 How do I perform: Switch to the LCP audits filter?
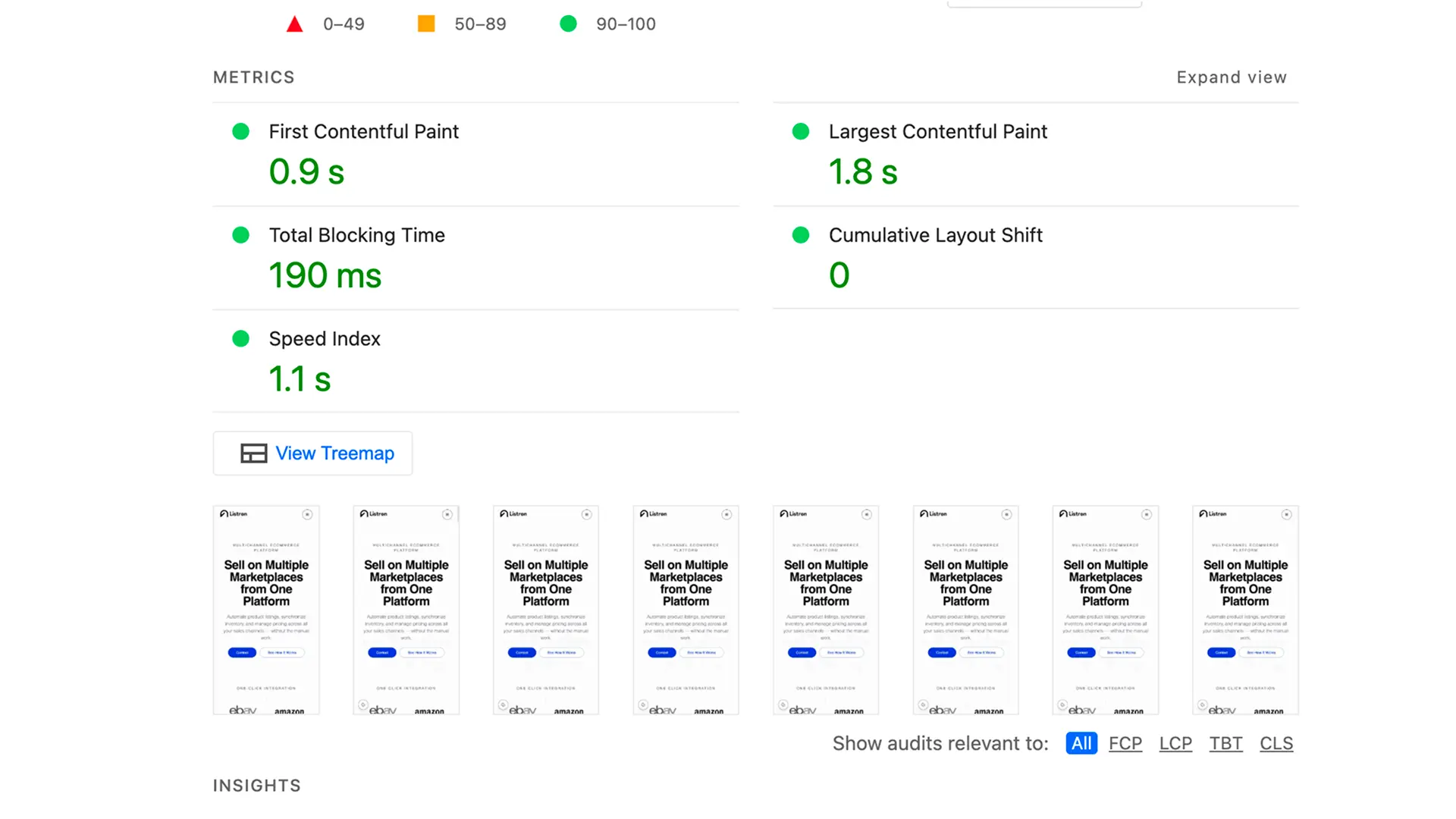pos(1175,743)
